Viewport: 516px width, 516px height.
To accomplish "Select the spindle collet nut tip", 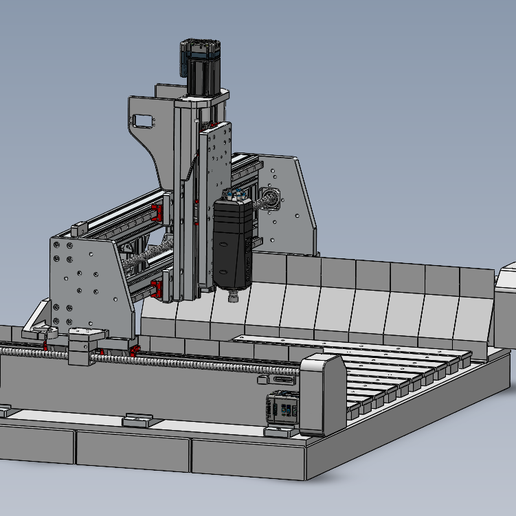I will click(x=234, y=296).
